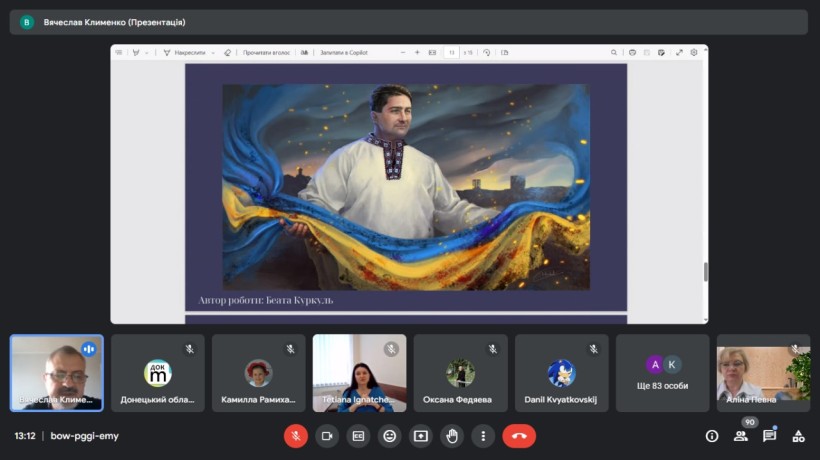Turn on the camera

click(x=327, y=436)
